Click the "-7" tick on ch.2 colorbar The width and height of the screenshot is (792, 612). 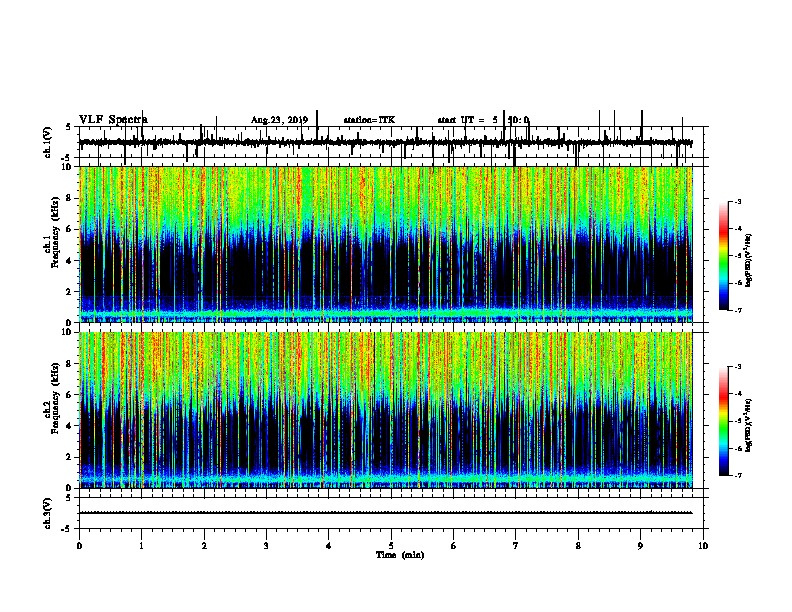click(x=737, y=475)
